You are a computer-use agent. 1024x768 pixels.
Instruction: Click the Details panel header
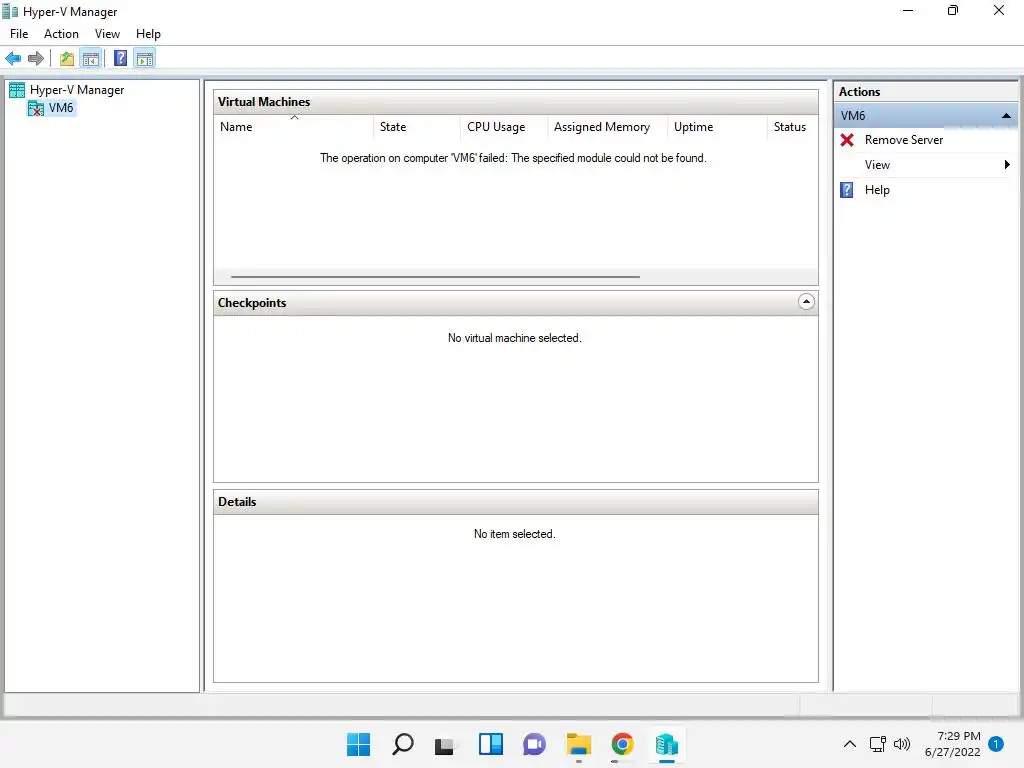[x=515, y=502]
